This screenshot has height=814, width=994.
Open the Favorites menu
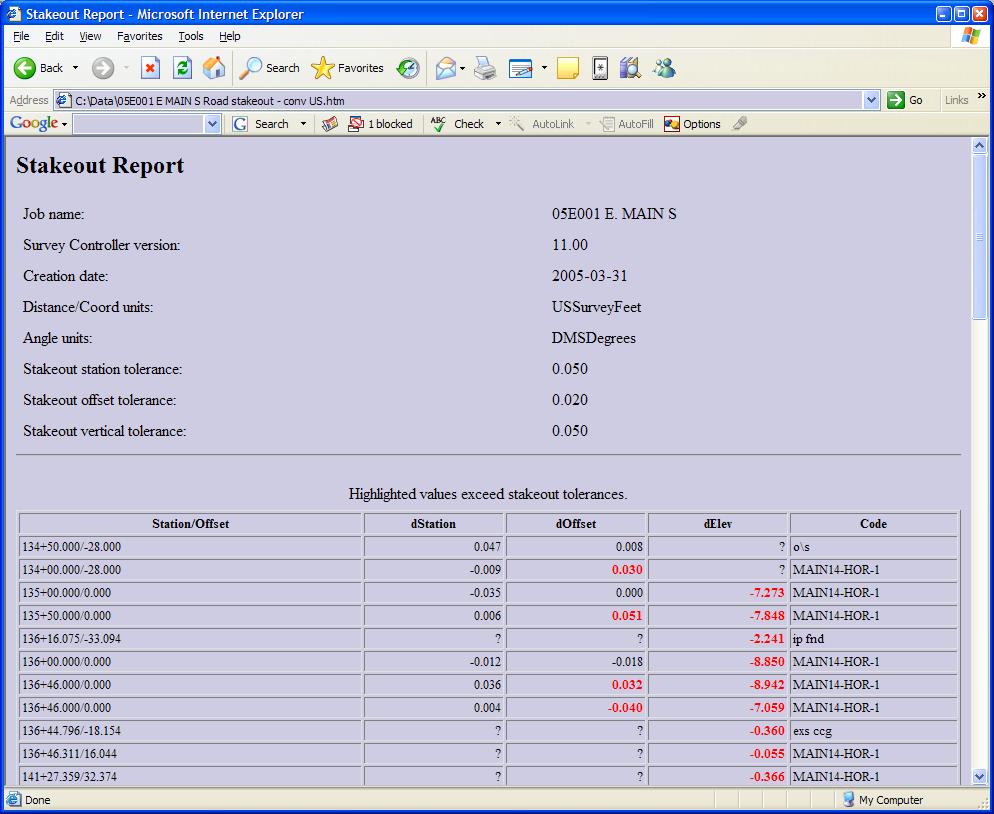point(139,36)
